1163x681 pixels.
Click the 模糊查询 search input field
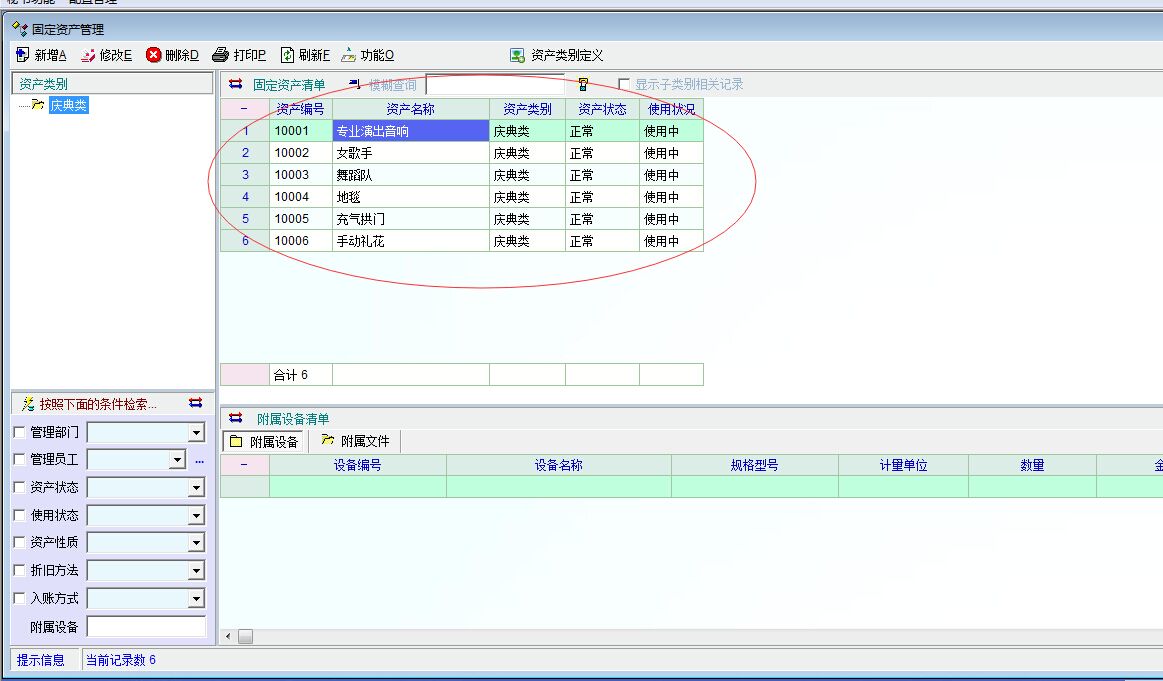pos(495,85)
